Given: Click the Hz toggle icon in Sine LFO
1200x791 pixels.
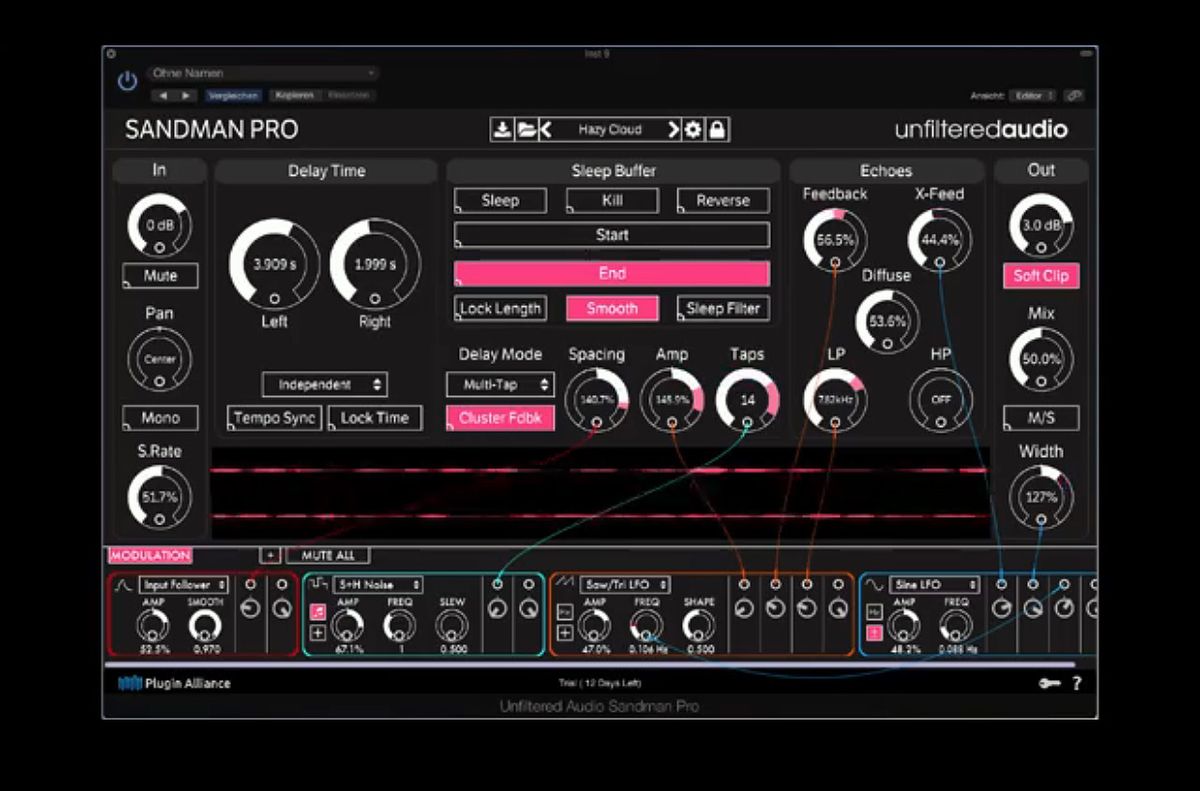Looking at the screenshot, I should pos(874,611).
